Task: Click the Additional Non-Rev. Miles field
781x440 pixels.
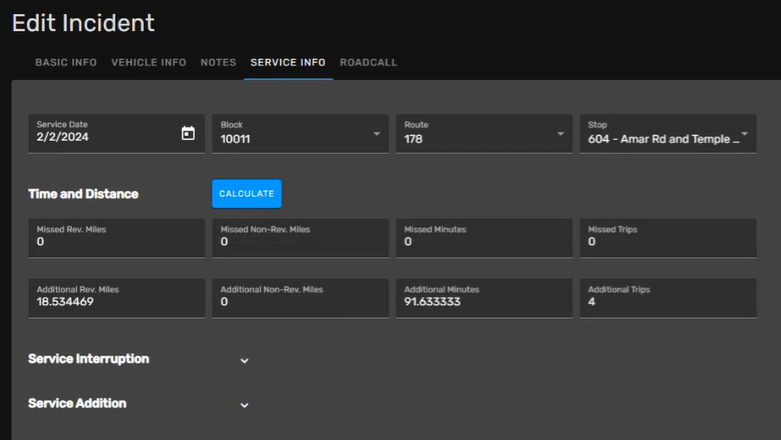Action: coord(300,301)
